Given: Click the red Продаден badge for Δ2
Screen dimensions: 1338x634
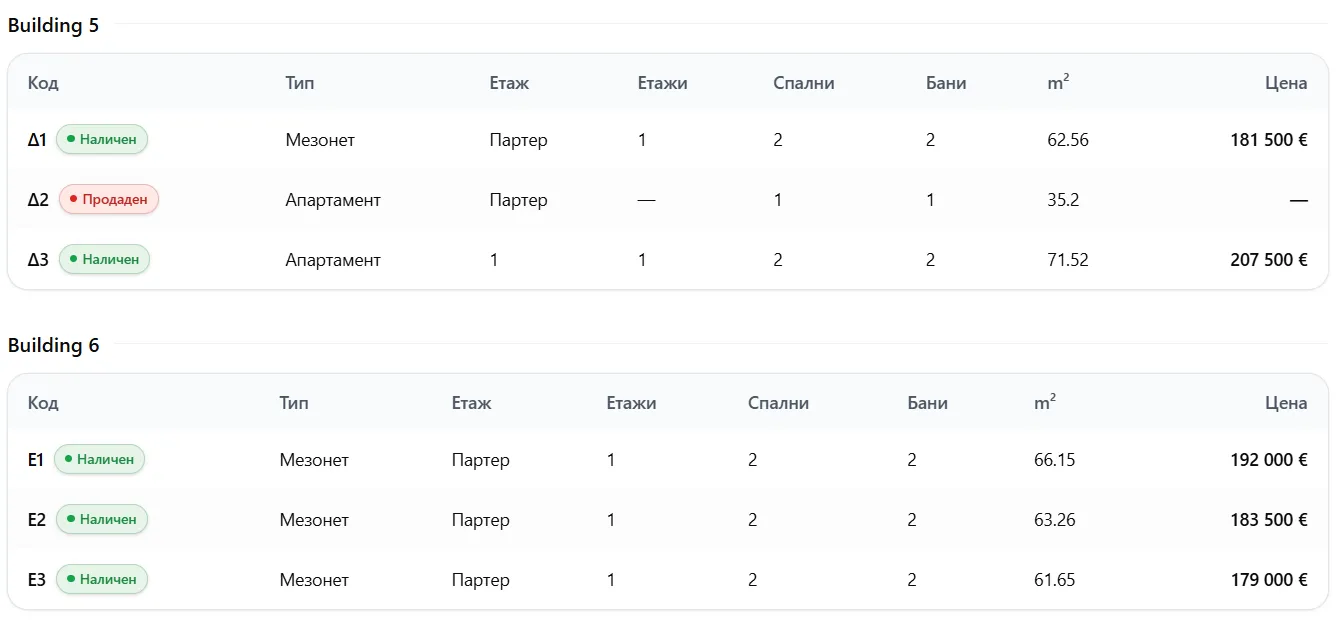Looking at the screenshot, I should 109,200.
